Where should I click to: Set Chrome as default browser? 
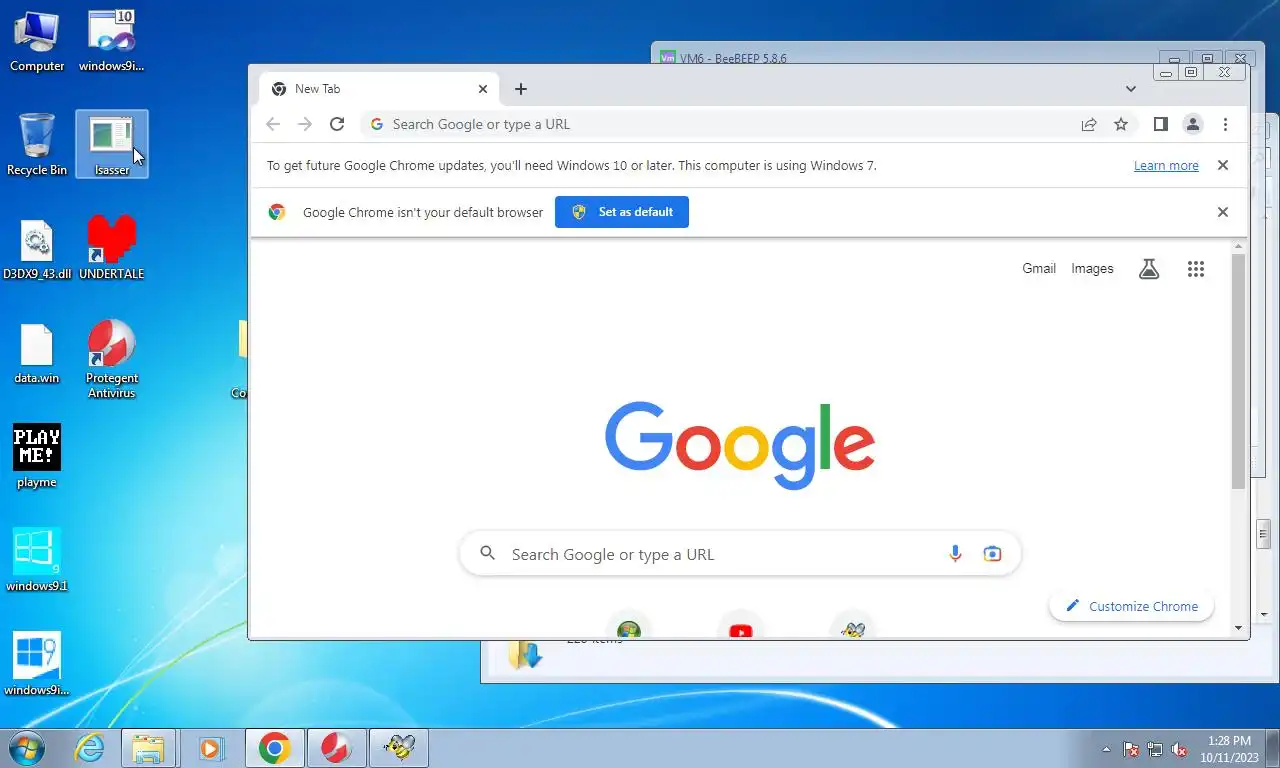coord(622,212)
